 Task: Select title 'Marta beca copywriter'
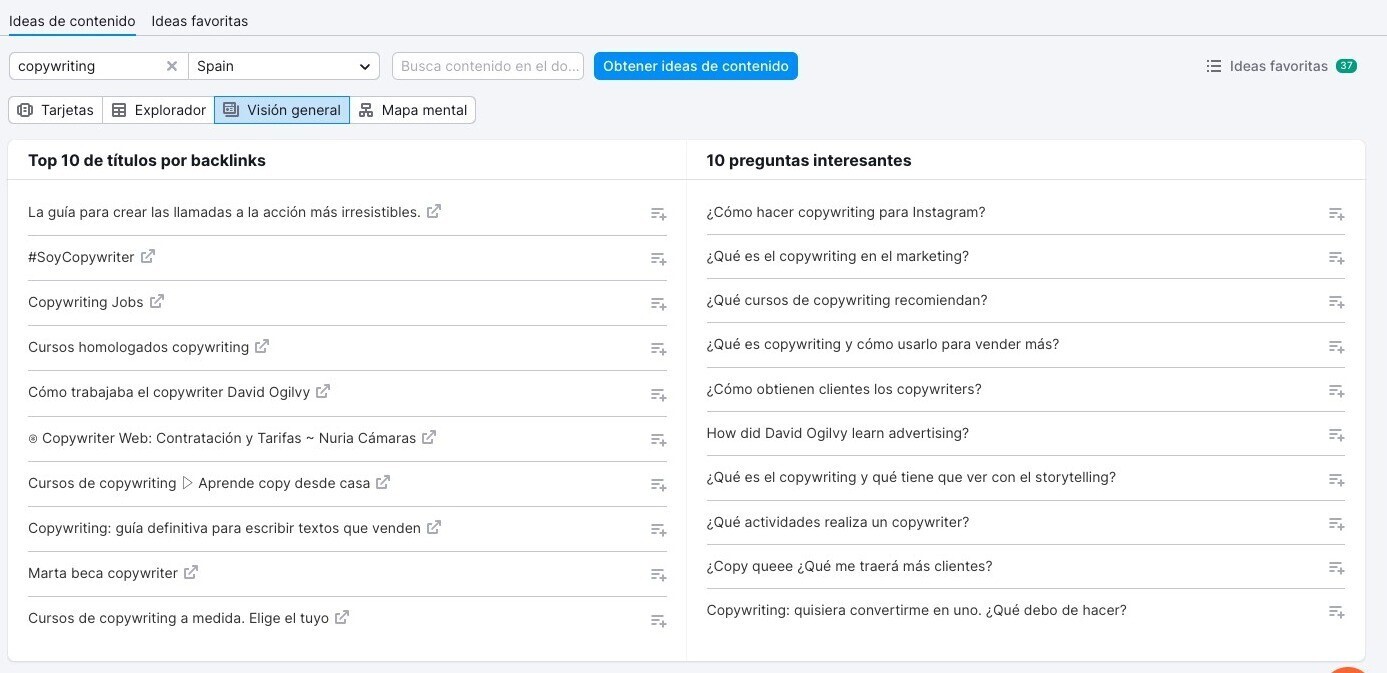103,573
